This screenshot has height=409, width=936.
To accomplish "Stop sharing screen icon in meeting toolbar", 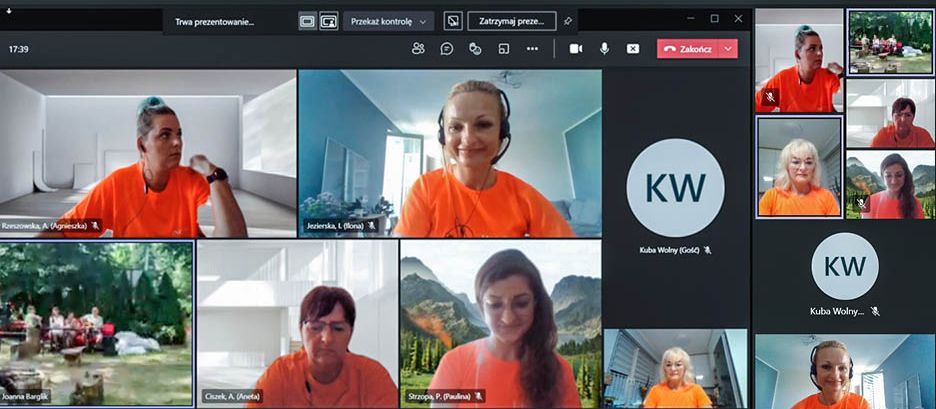I will point(632,48).
